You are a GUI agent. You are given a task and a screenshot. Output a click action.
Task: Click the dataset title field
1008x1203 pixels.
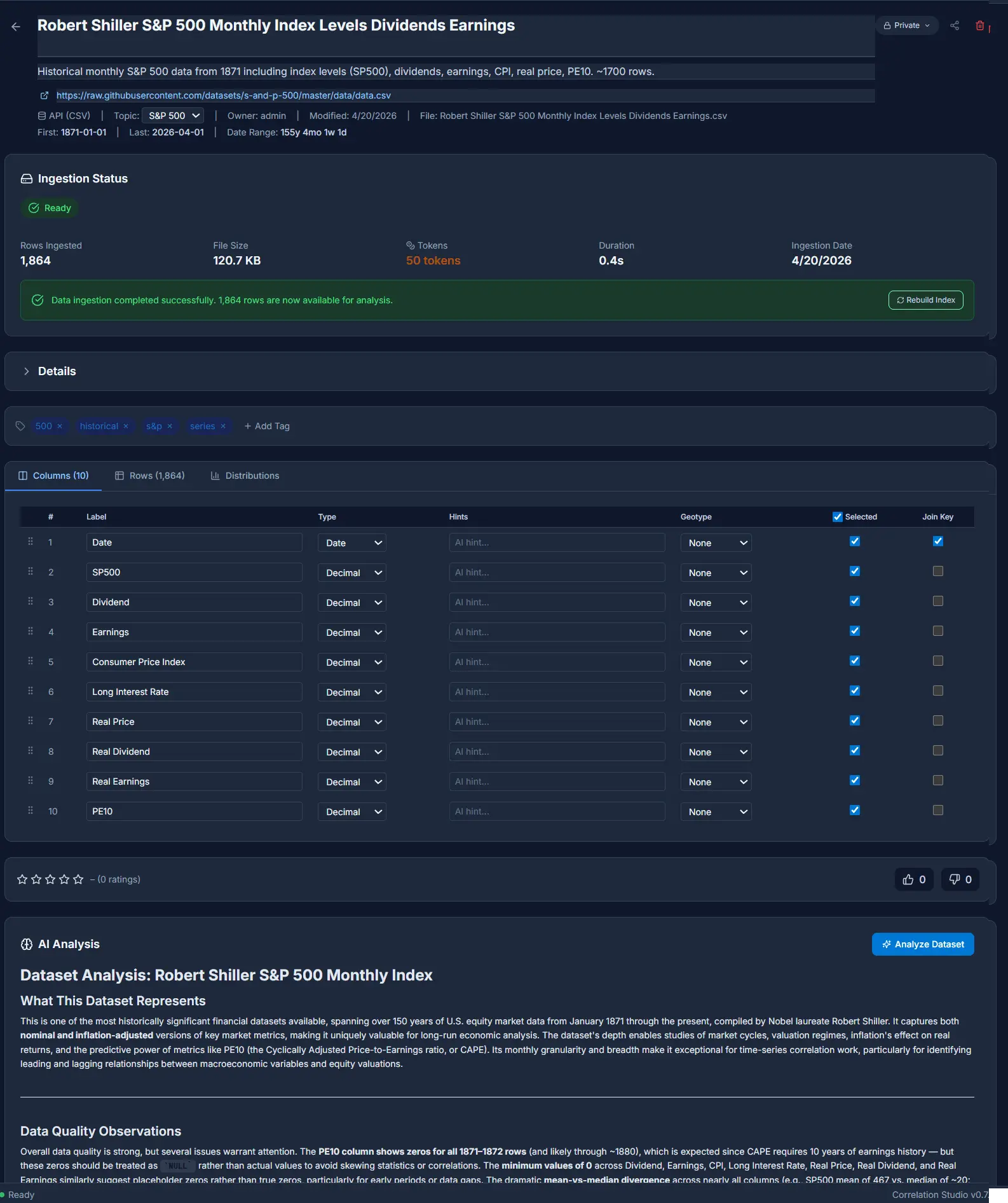point(456,36)
